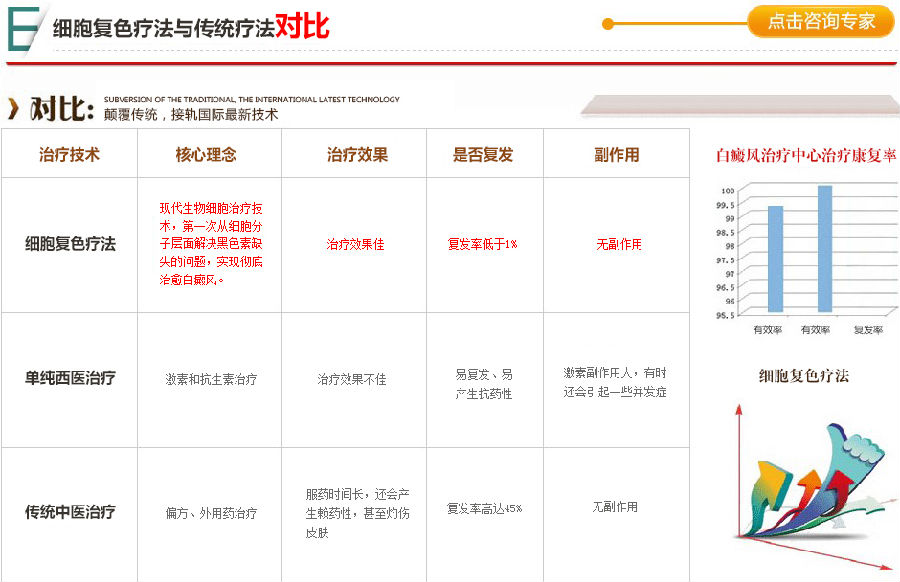Click the 治疗技术 column header
The width and height of the screenshot is (900, 582).
coord(69,154)
